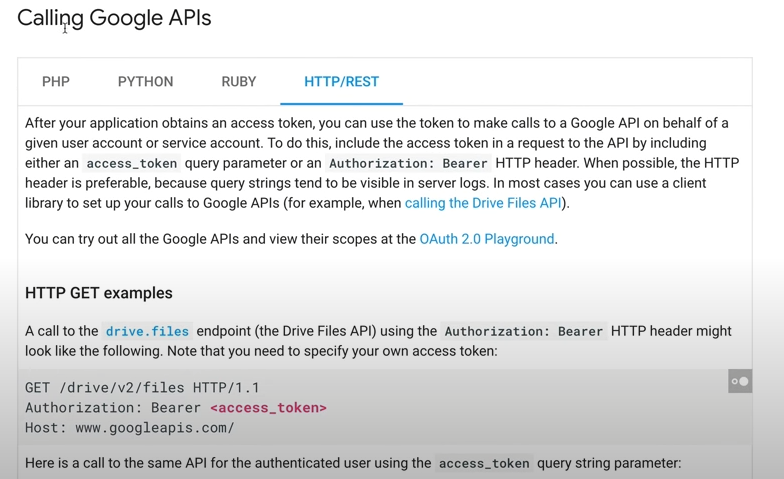The image size is (784, 479).
Task: Switch to the PHP tab
Action: pos(56,82)
